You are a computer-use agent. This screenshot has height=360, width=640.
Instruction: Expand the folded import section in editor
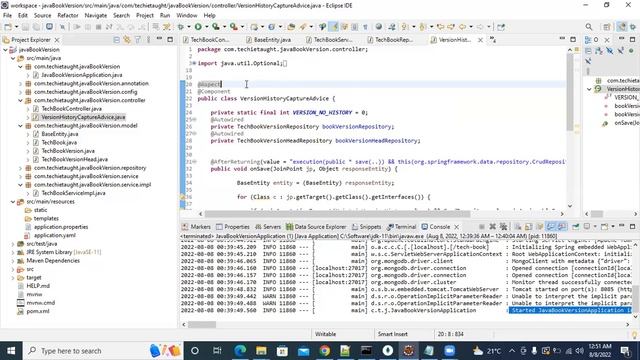[193, 63]
